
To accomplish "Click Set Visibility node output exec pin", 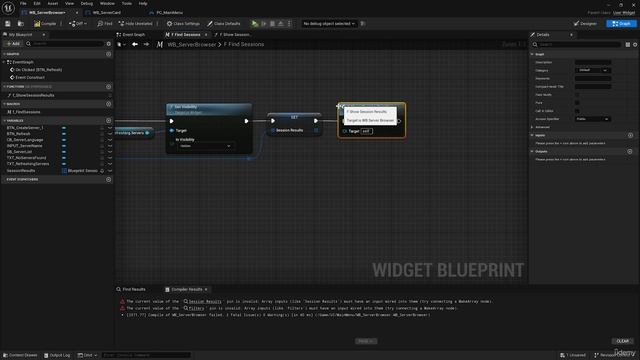I will point(246,121).
